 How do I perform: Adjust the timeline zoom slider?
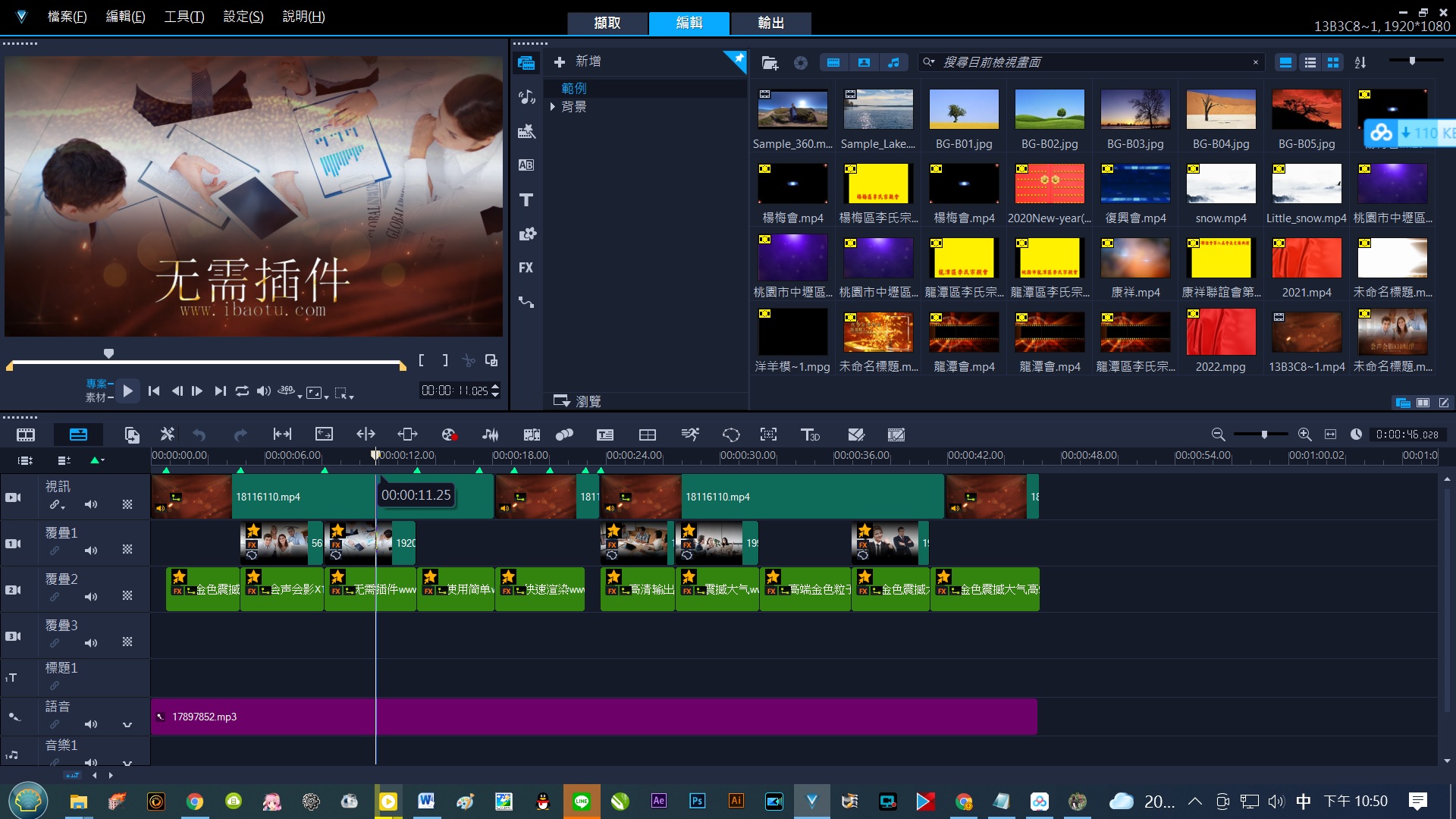(1264, 435)
